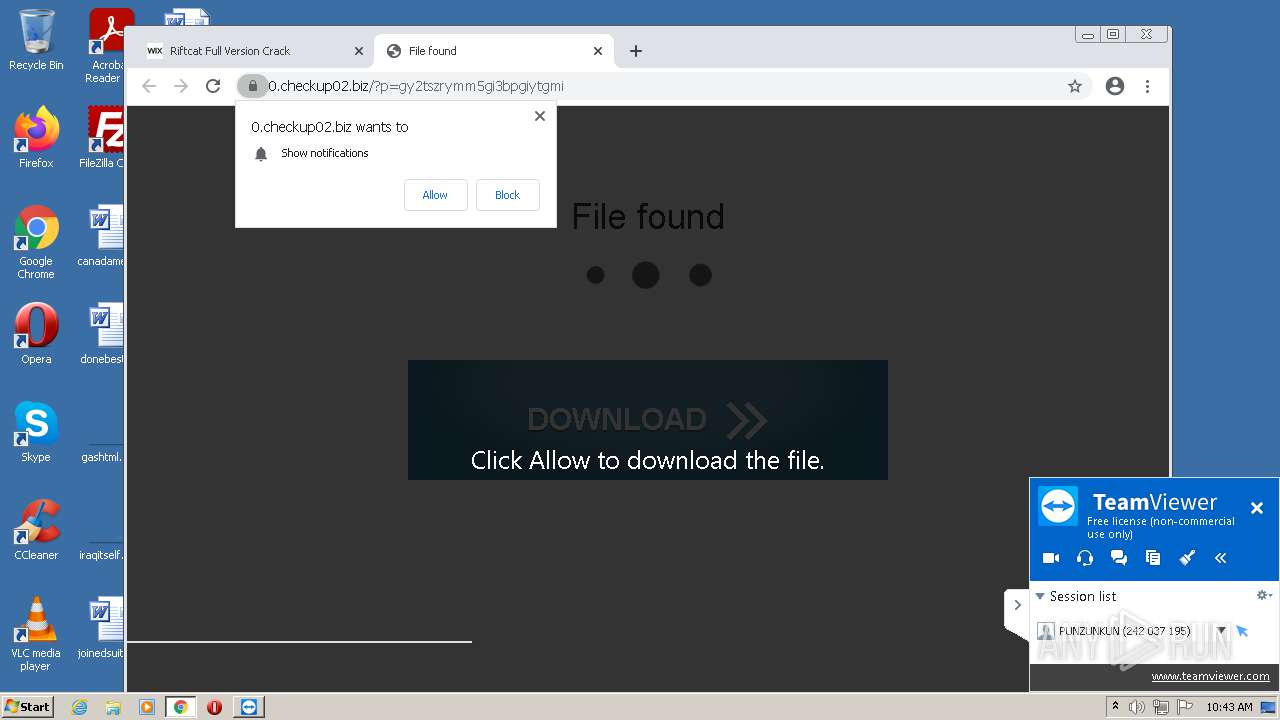Open the donebest Word document
The image size is (1280, 720).
click(102, 334)
